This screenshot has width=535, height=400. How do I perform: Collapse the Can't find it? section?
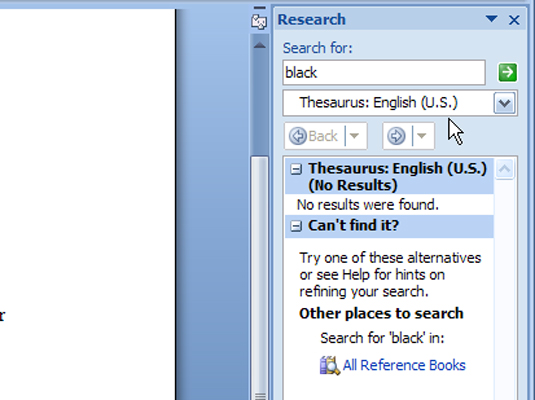[296, 226]
